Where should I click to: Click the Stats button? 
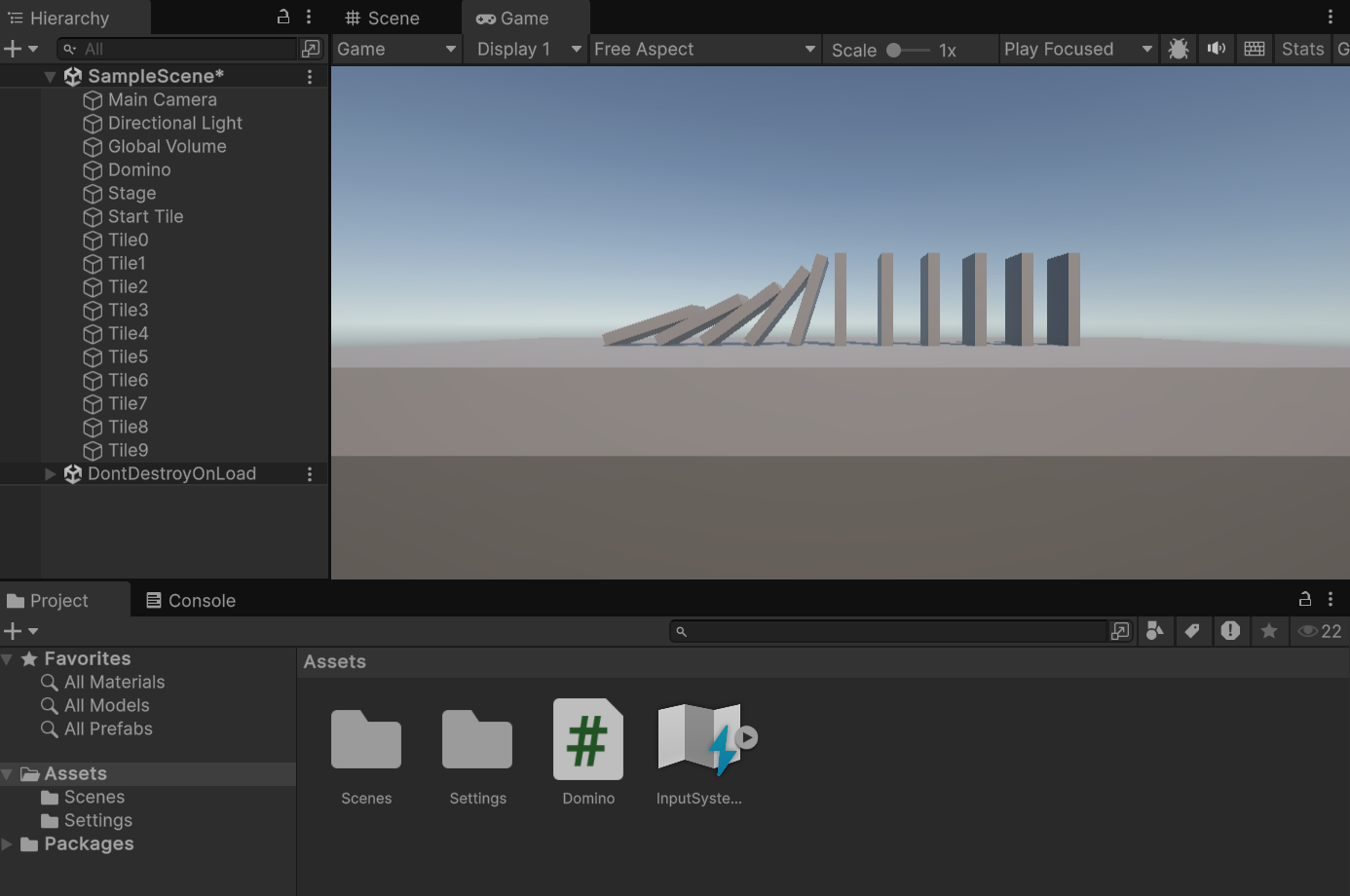[x=1302, y=49]
